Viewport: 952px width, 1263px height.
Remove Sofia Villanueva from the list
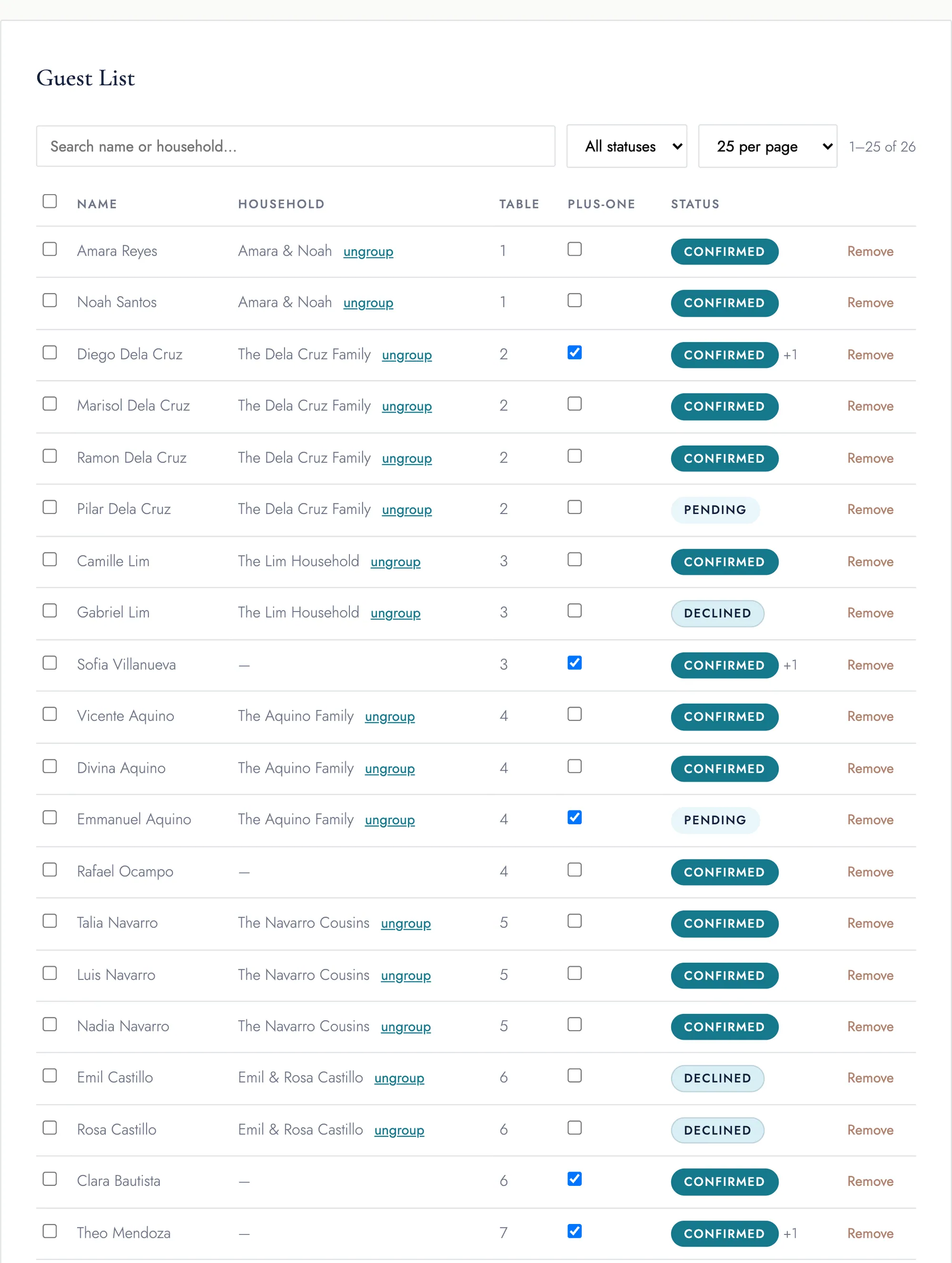870,665
